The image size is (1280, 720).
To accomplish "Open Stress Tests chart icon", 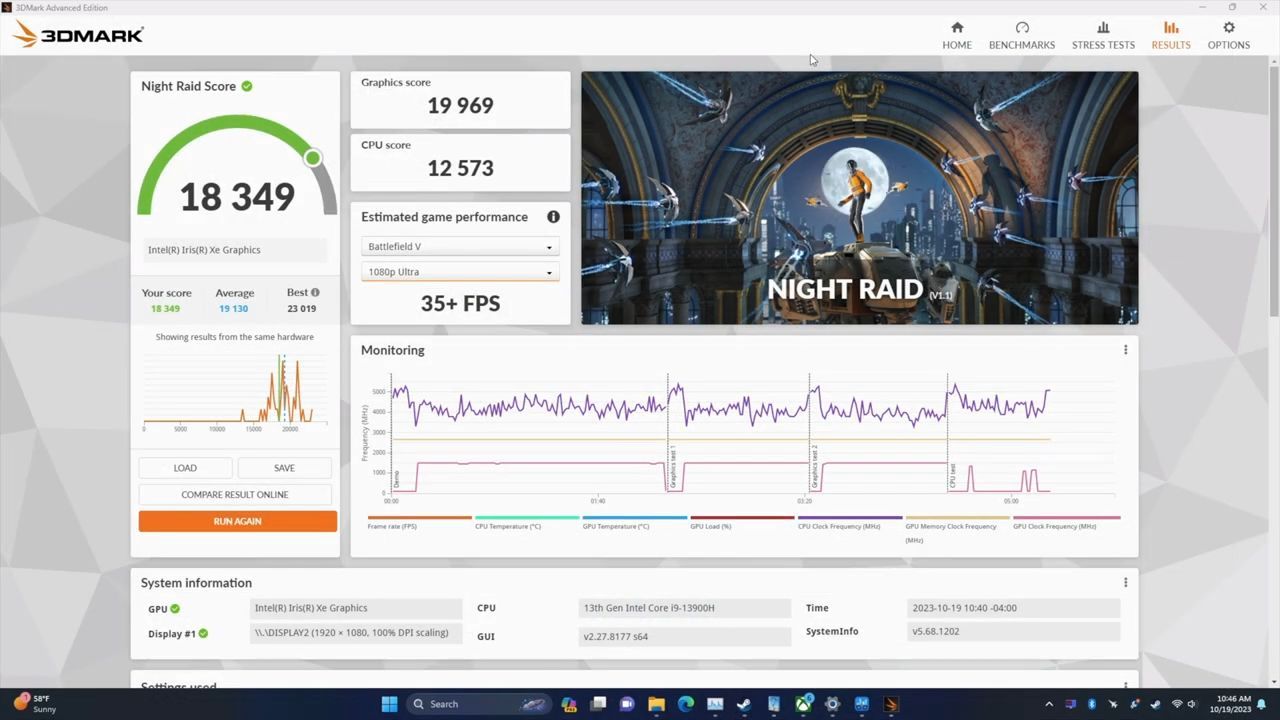I will 1103,28.
